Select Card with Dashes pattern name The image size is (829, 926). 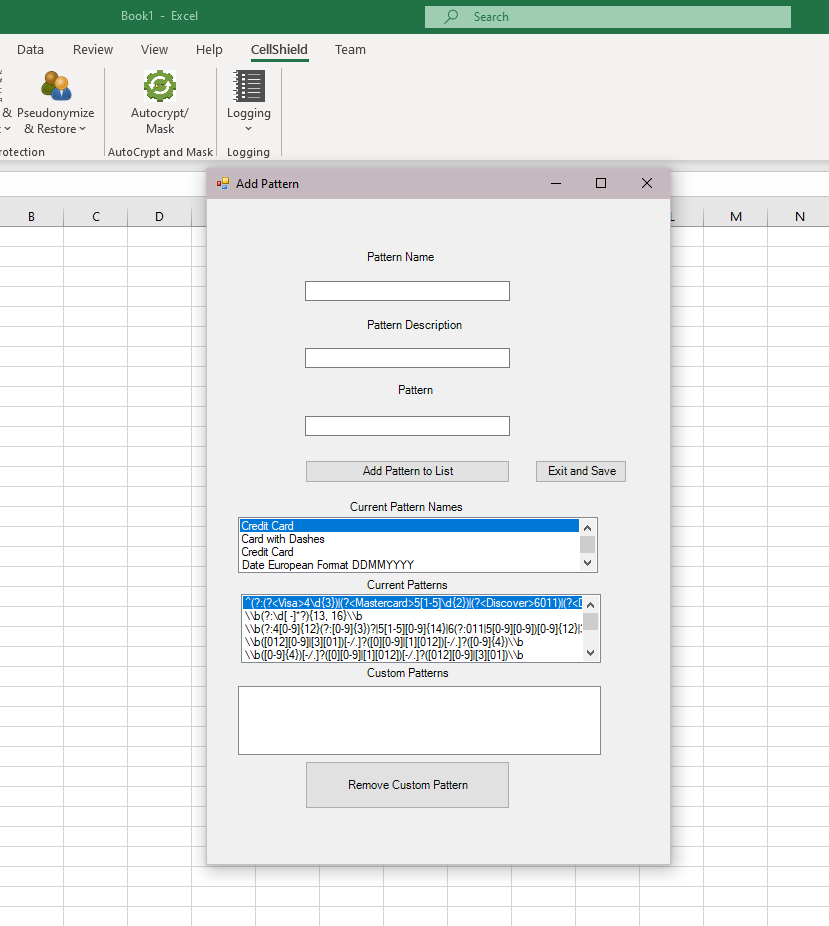point(283,539)
